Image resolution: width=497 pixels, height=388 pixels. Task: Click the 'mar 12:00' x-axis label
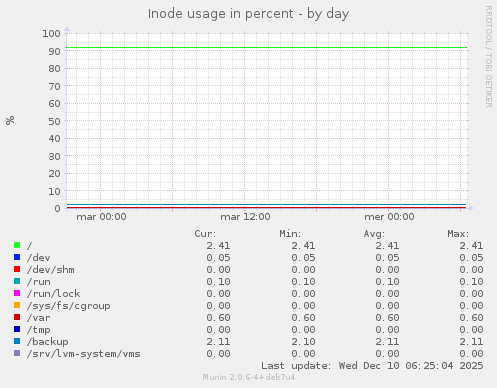click(x=245, y=217)
